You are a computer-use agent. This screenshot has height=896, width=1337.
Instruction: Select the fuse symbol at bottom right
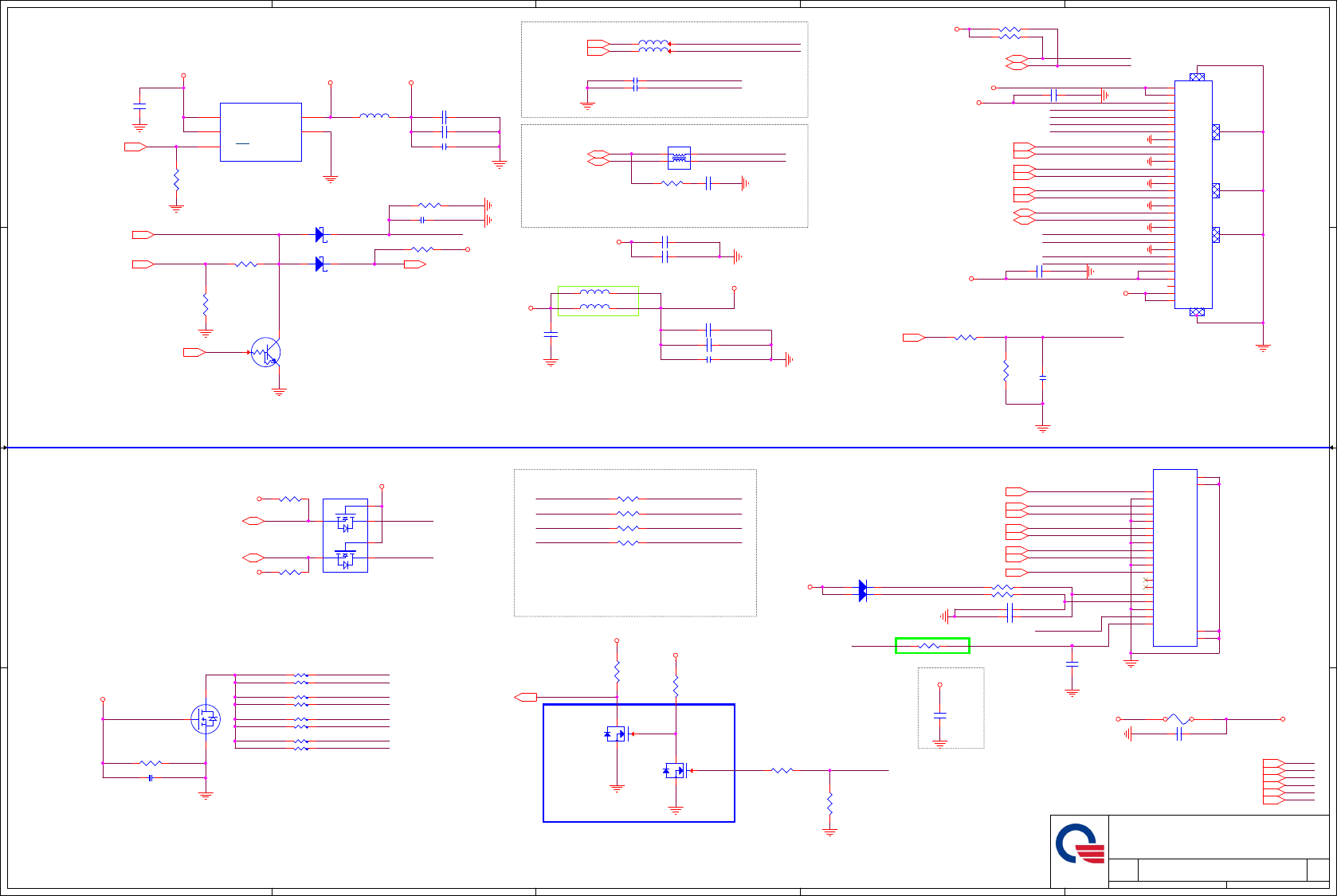click(x=1177, y=719)
